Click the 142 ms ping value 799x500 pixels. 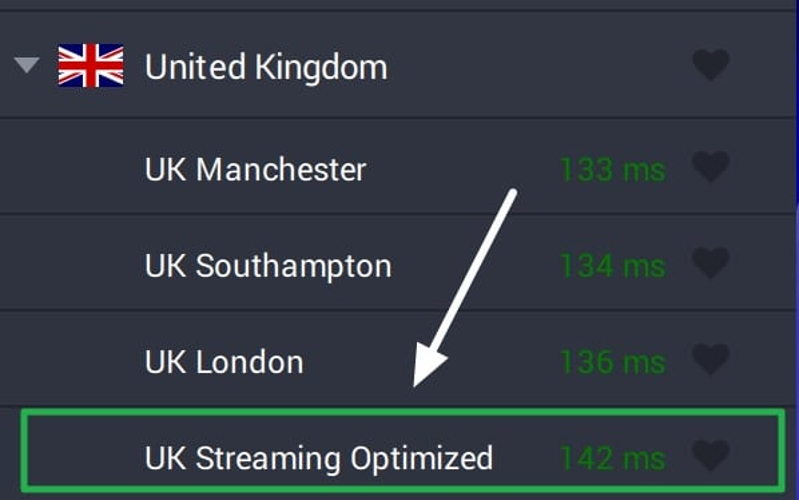pyautogui.click(x=611, y=458)
